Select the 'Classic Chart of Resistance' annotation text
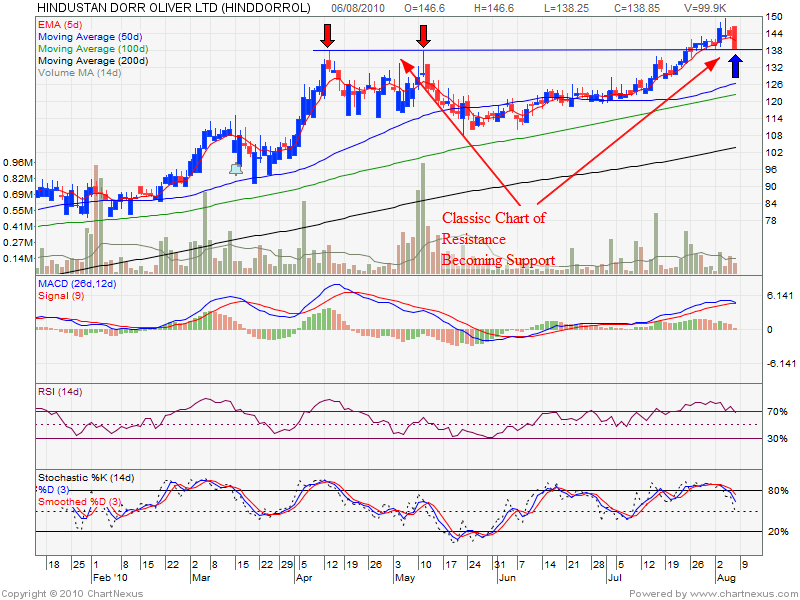Screen dimensions: 800x600 click(x=494, y=218)
